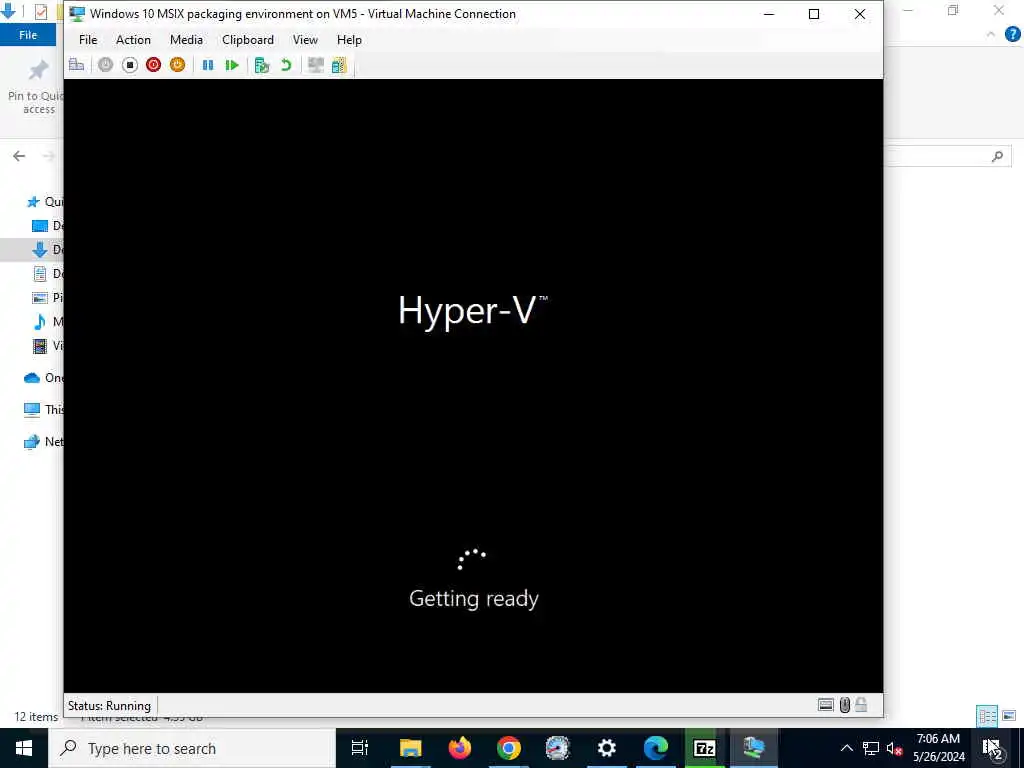Click the Explorer search magnifier icon

[x=997, y=156]
